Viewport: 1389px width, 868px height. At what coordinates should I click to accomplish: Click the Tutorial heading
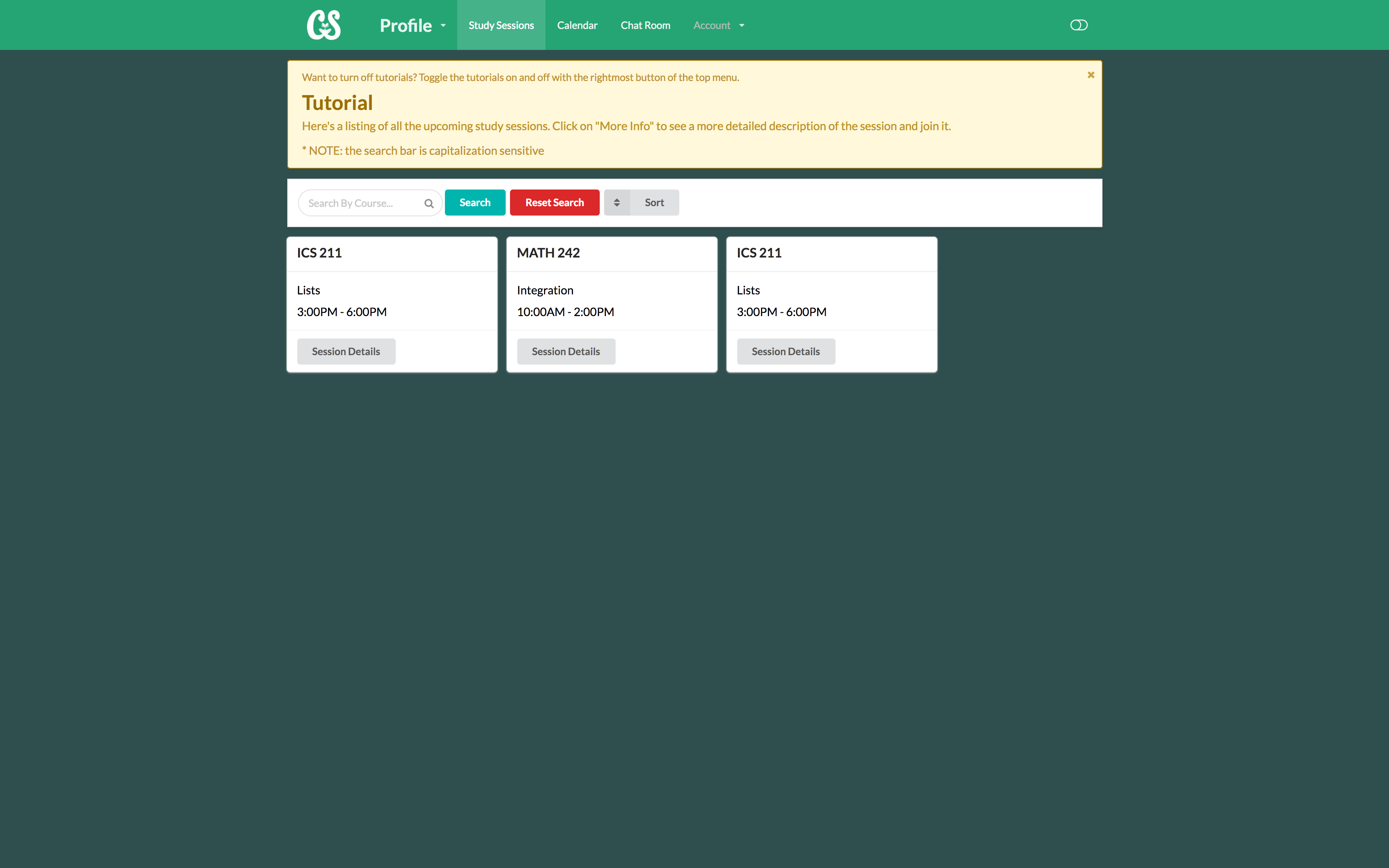337,103
